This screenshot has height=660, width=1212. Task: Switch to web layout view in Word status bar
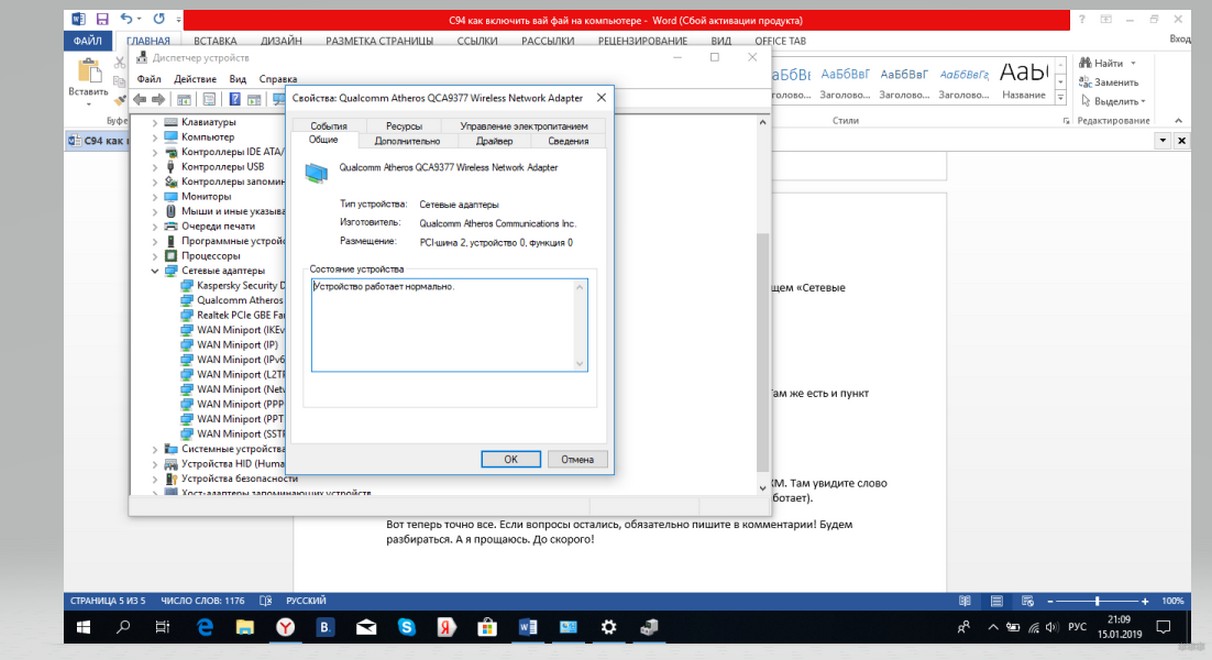click(x=1027, y=601)
